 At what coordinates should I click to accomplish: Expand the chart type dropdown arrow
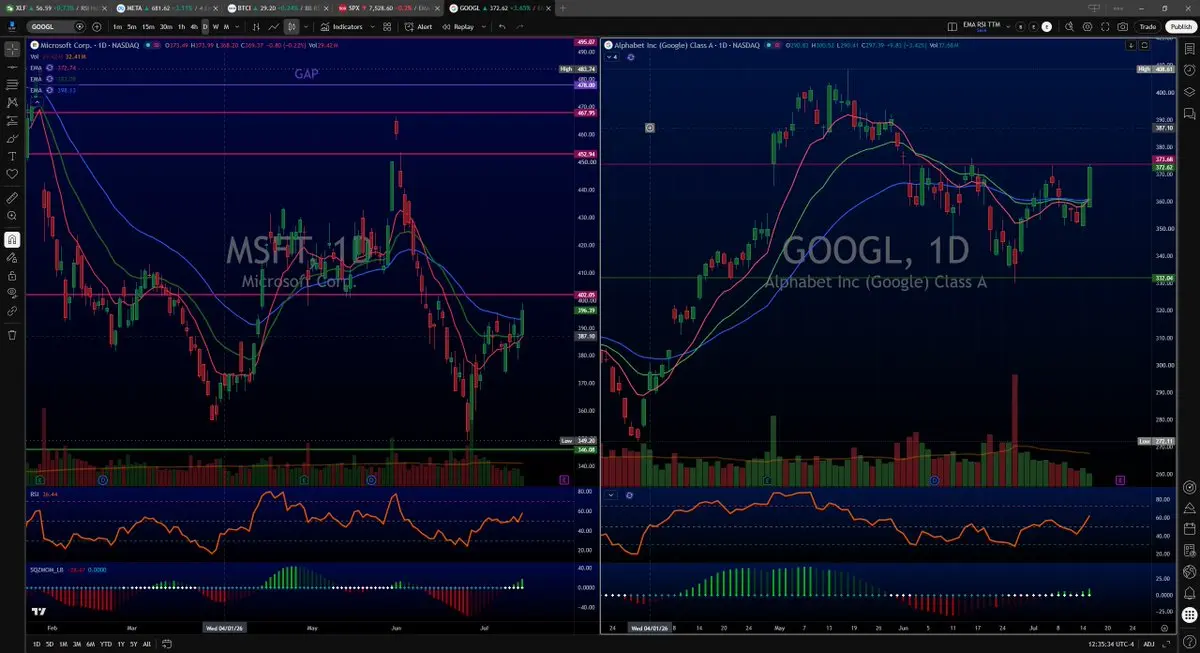point(304,27)
